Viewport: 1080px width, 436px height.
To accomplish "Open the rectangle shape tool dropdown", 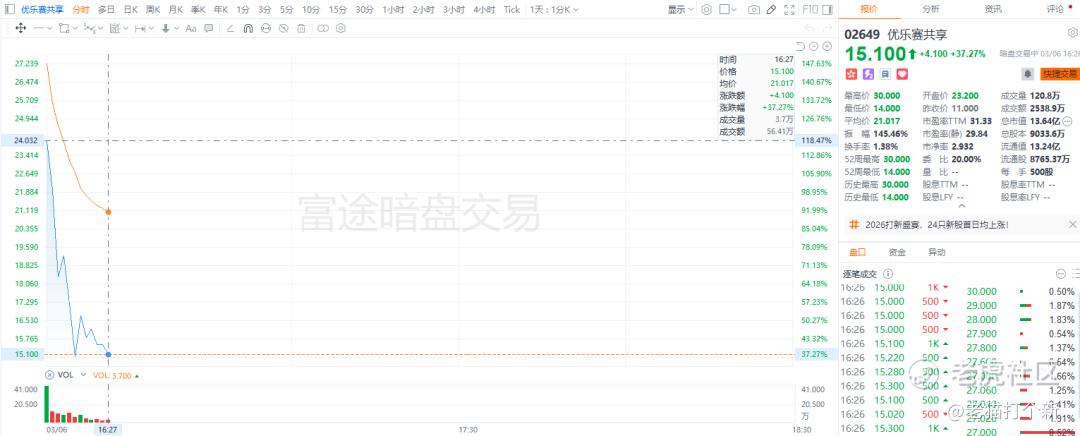I will [x=75, y=28].
